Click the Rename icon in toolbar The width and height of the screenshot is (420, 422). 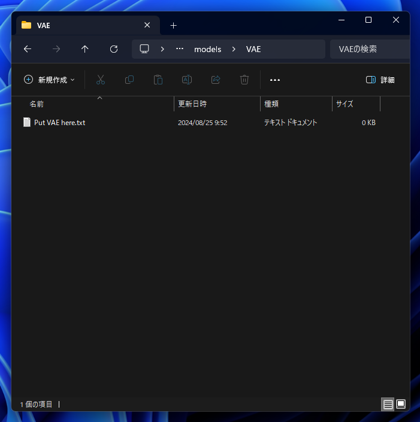pyautogui.click(x=187, y=80)
